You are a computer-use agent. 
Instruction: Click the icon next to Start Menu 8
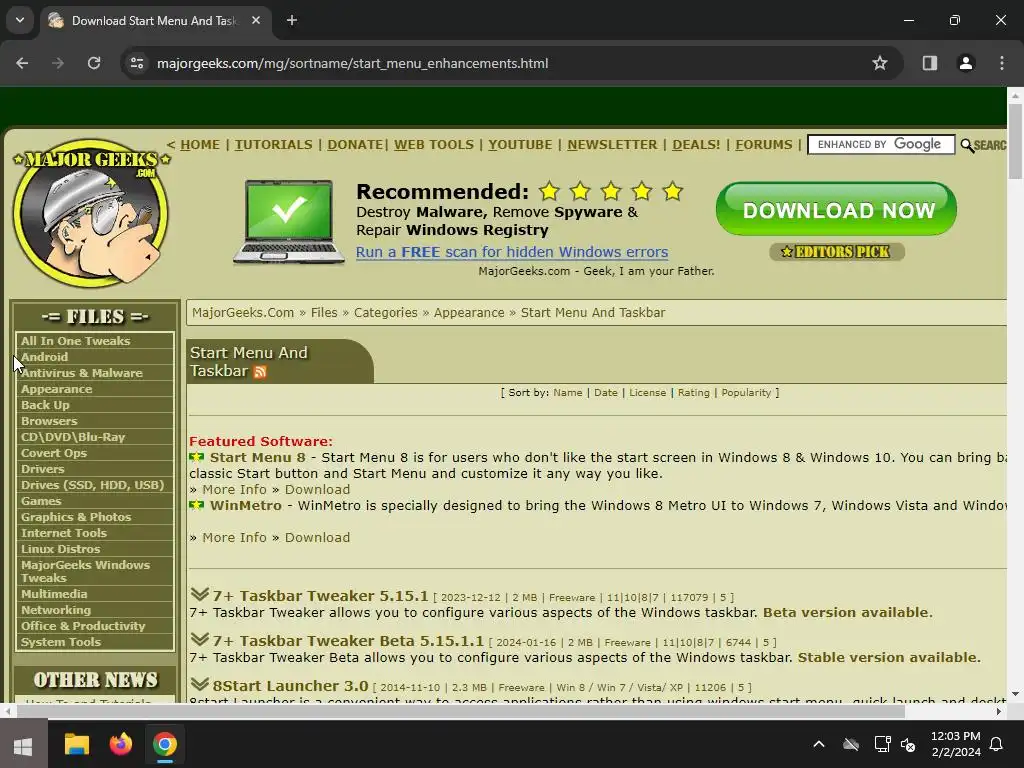coord(197,457)
